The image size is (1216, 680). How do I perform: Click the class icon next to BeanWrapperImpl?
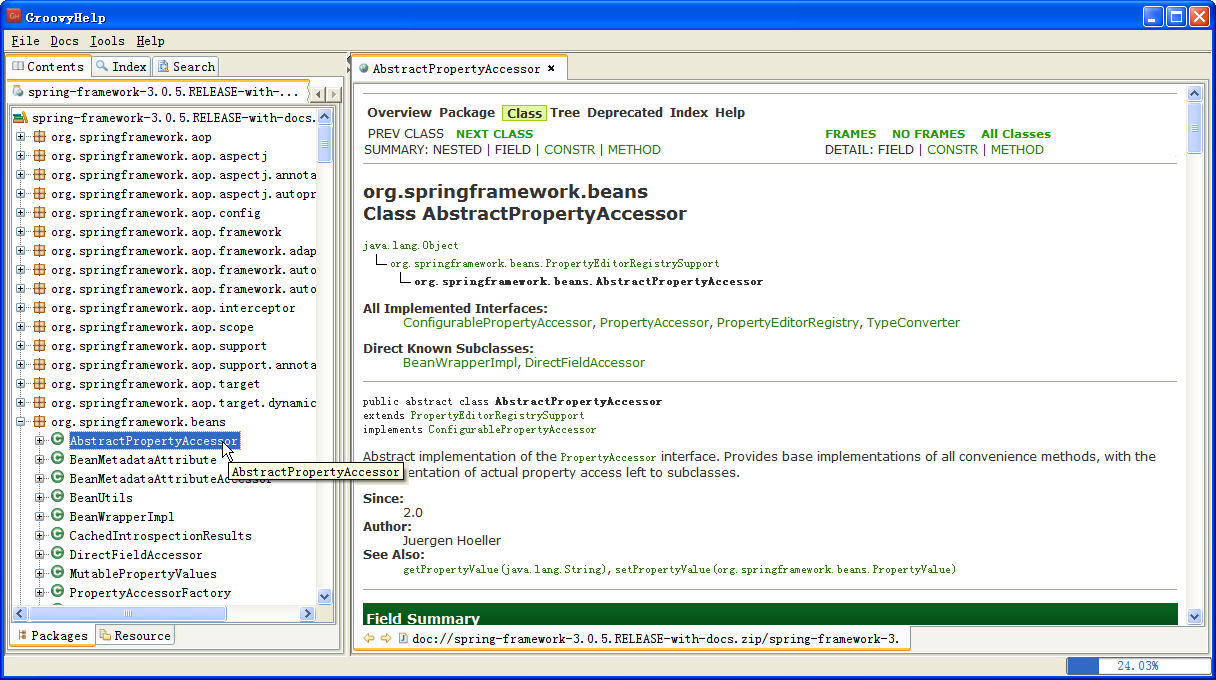pos(58,517)
